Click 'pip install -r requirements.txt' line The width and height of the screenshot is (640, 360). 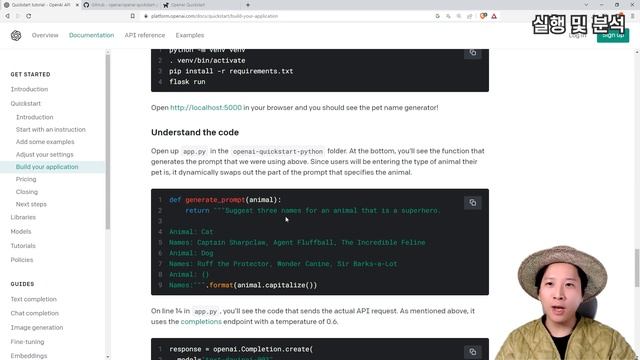coord(231,71)
